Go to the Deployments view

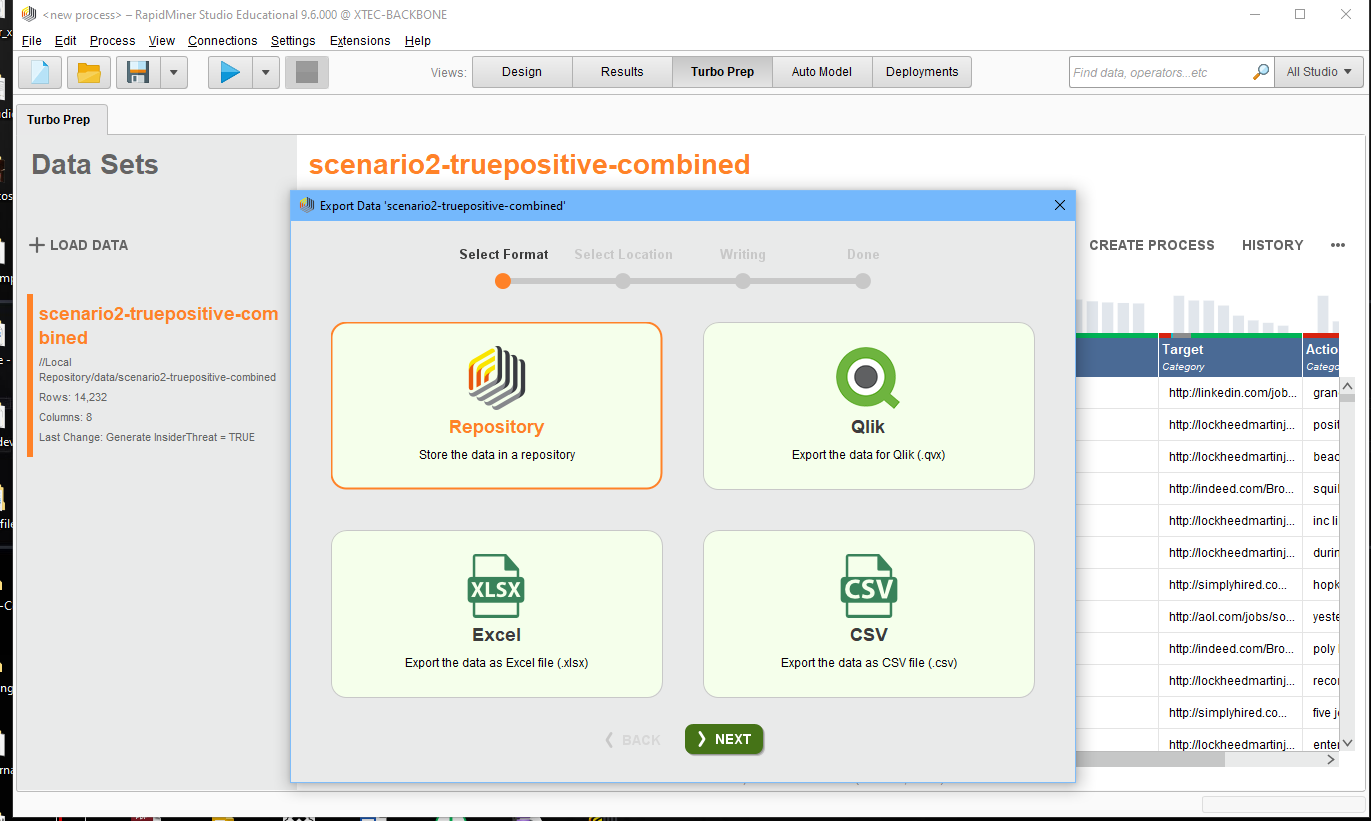tap(922, 72)
